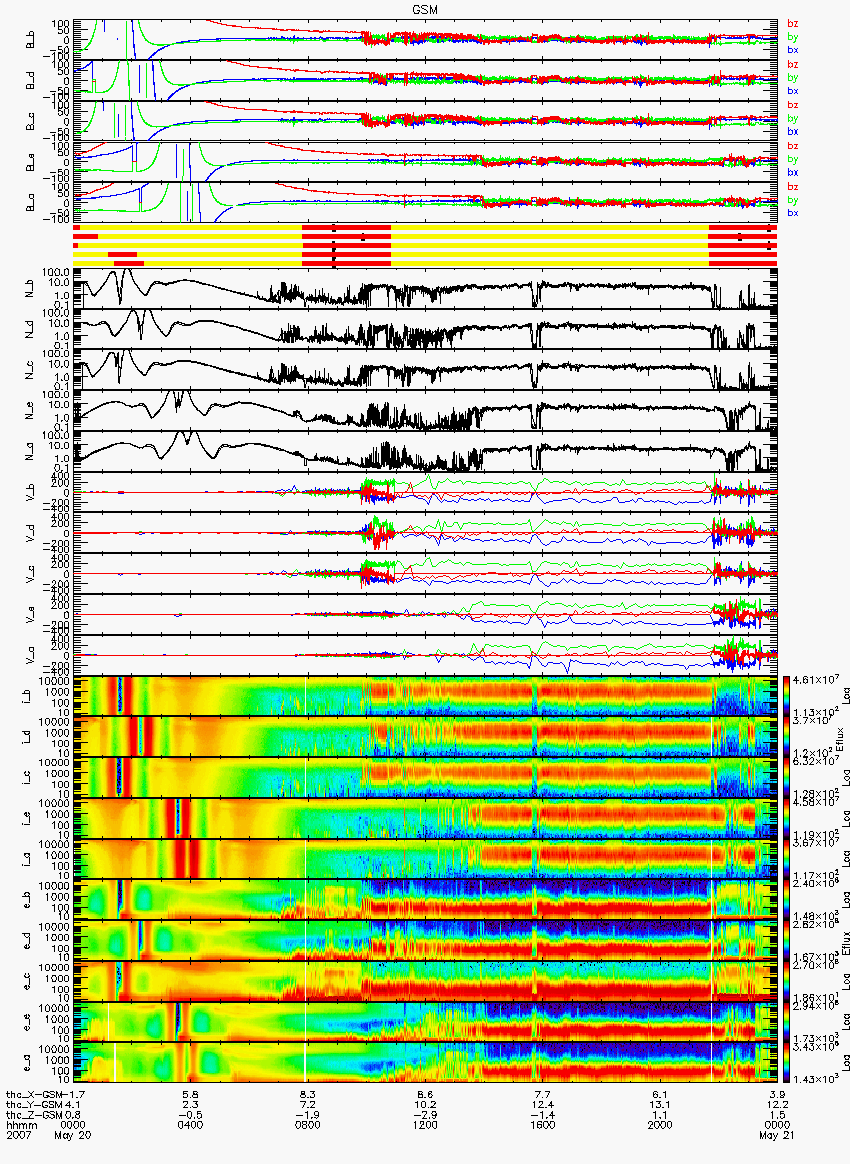The image size is (850, 1164).
Task: Click the N_c density panel label
Action: [30, 370]
